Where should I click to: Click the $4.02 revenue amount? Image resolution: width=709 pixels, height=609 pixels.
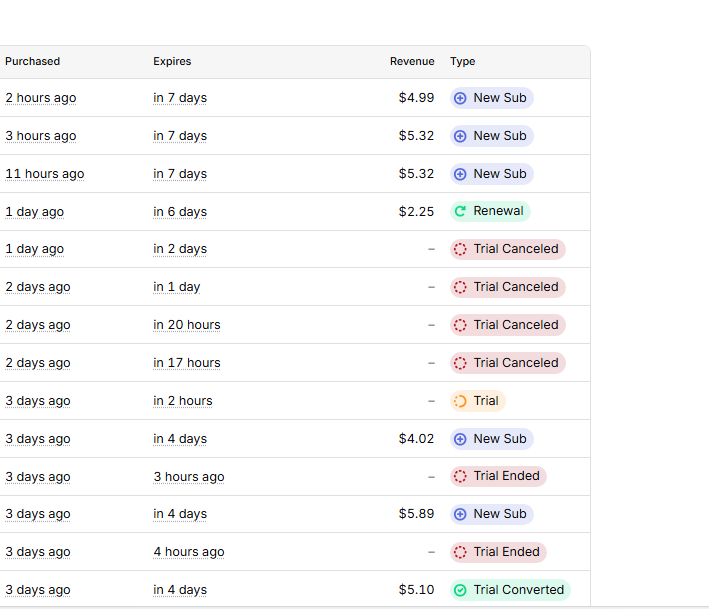[416, 439]
